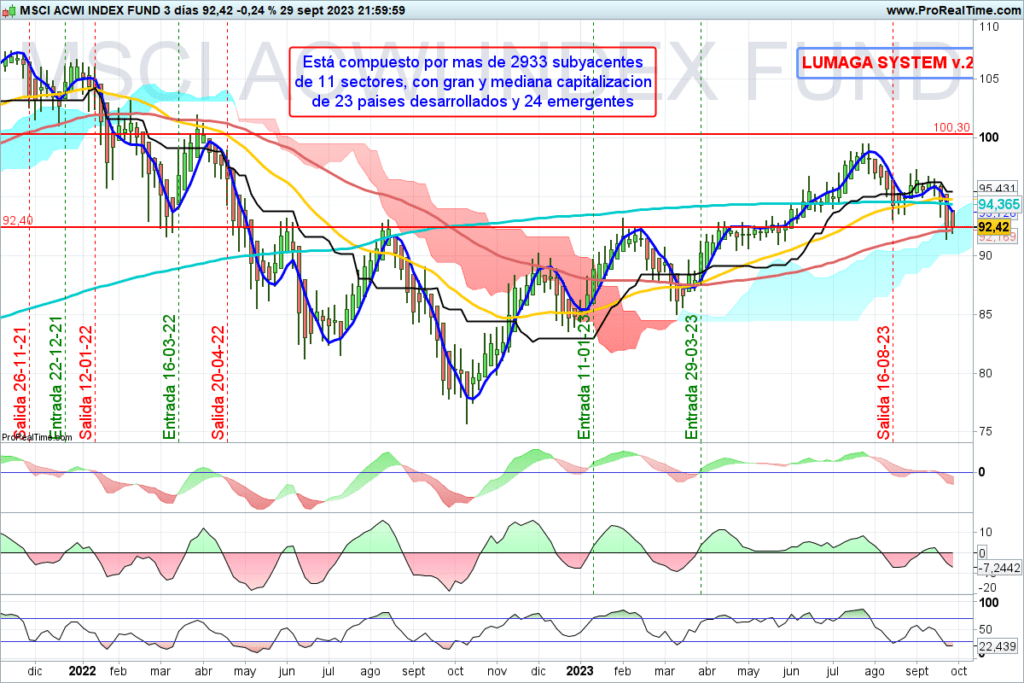Select the -20 oscillator axis label
Screen dimensions: 1024x683
click(987, 588)
